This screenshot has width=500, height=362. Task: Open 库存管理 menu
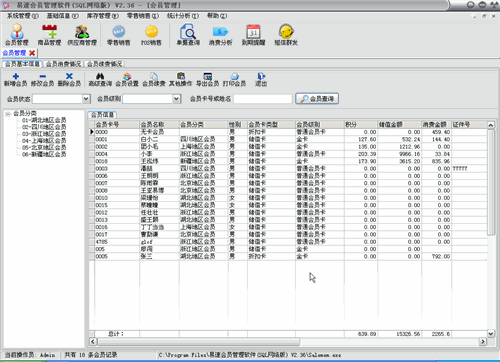tap(103, 16)
